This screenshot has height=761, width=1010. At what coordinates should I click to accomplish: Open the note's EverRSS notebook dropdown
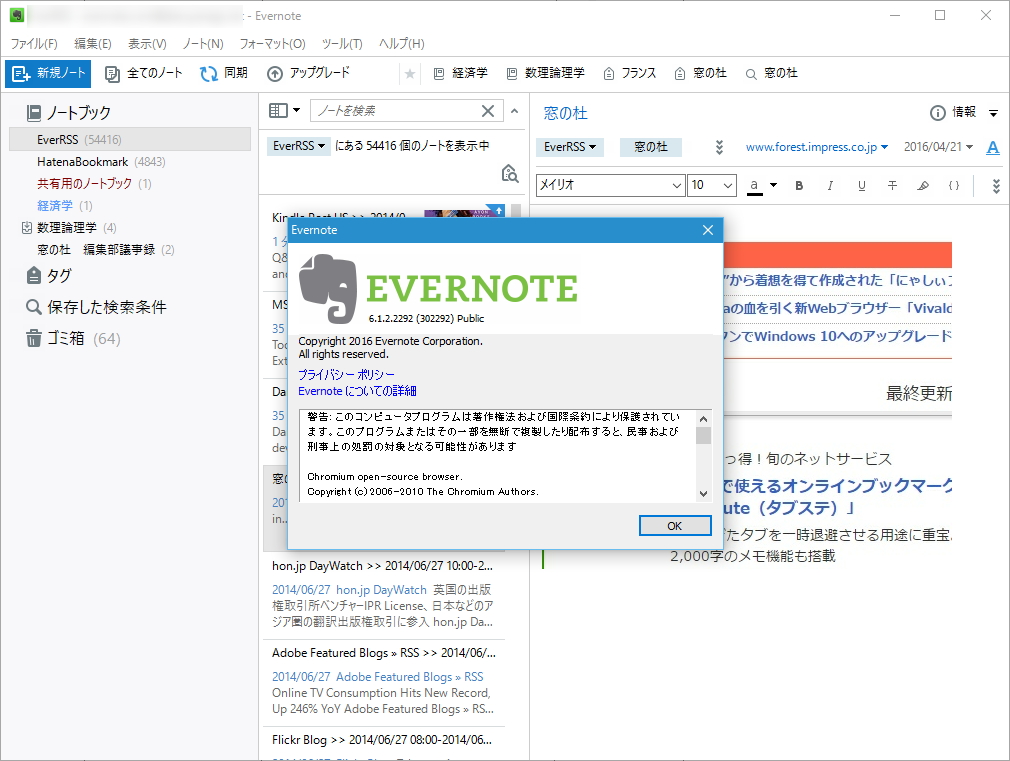click(570, 147)
